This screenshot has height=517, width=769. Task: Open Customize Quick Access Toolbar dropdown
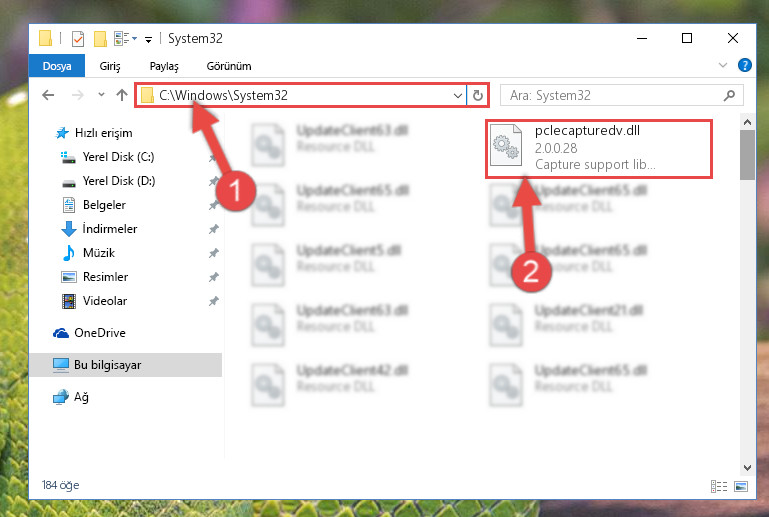[148, 39]
